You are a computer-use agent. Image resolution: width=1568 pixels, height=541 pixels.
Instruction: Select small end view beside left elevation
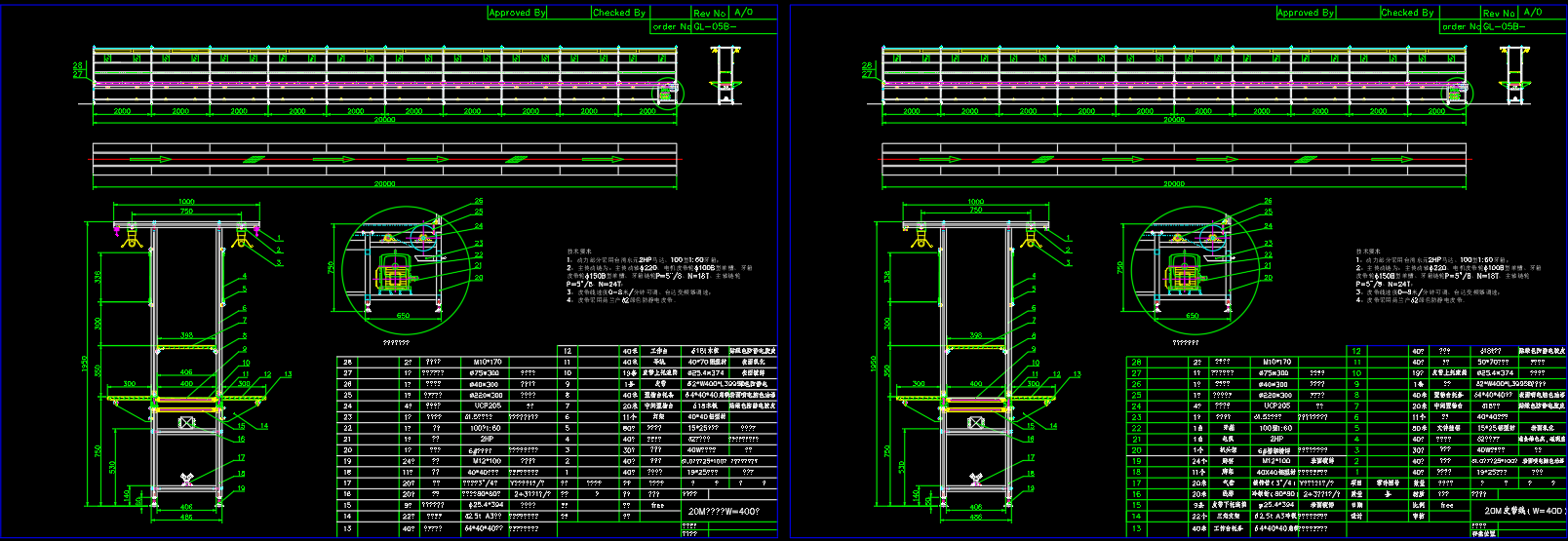point(726,74)
